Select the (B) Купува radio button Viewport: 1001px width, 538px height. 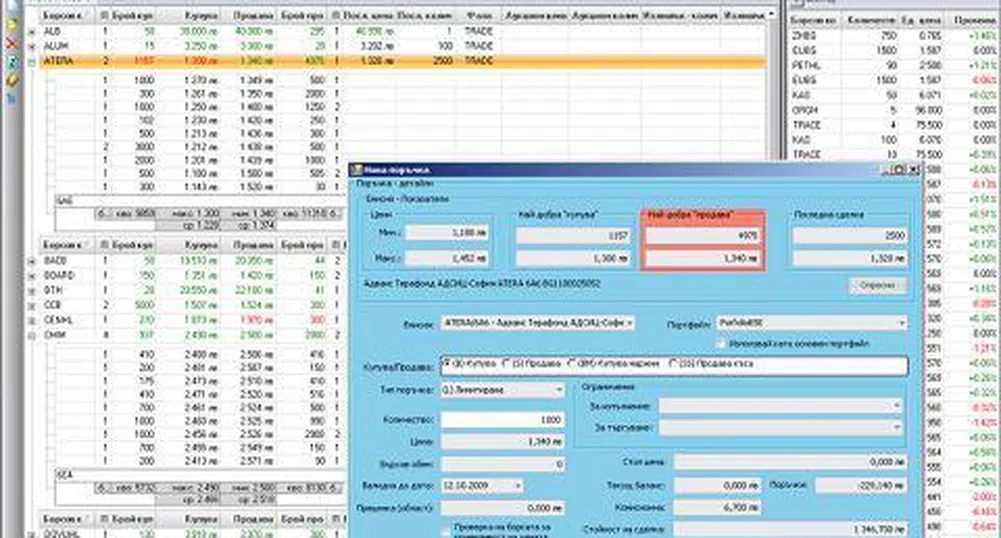(447, 363)
